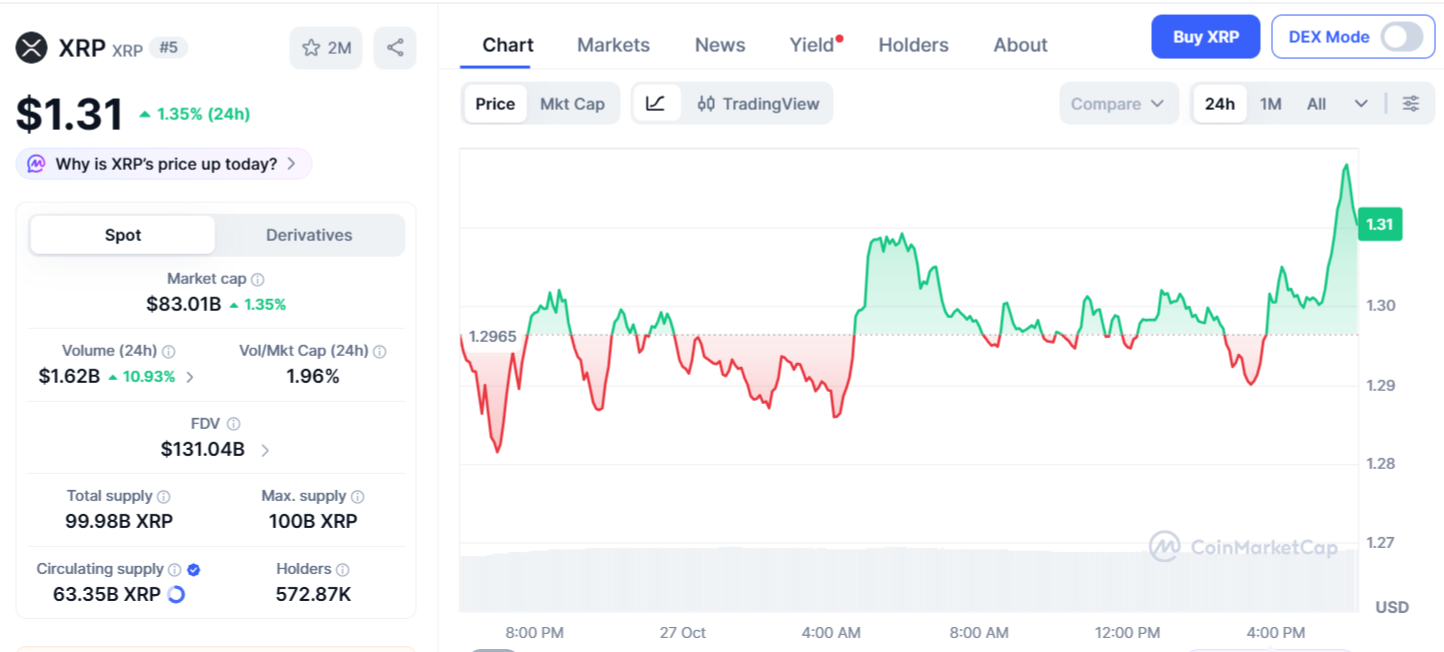Open the Holders tab
Screen dimensions: 1444x652
913,45
